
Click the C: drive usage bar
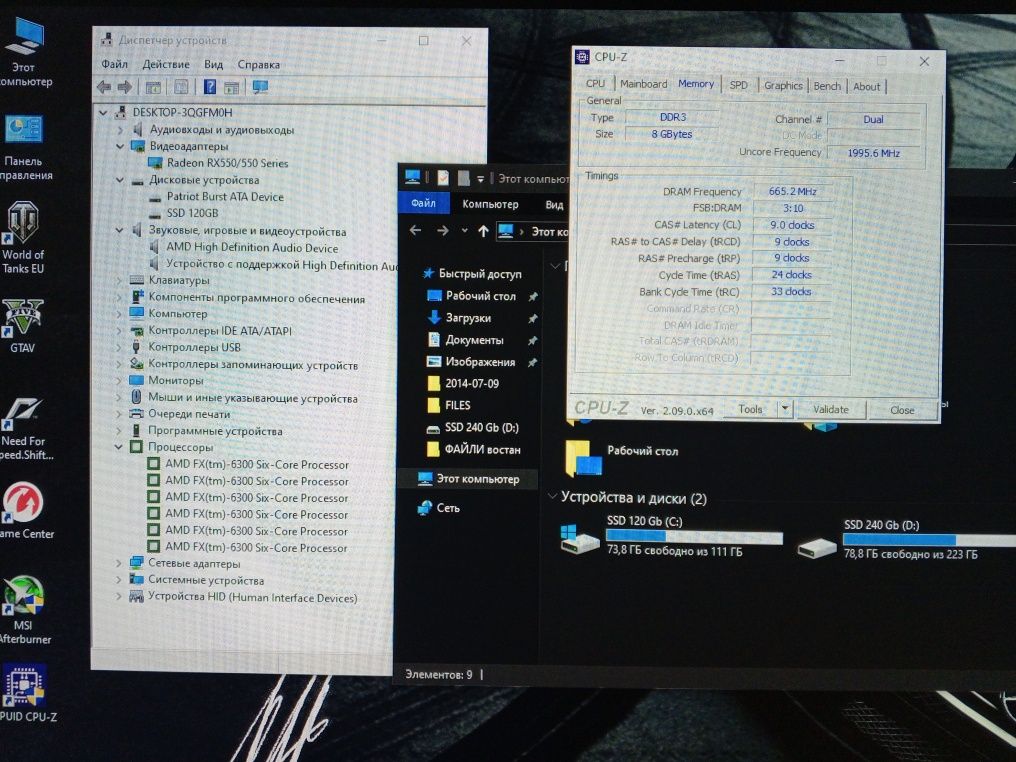[x=694, y=537]
